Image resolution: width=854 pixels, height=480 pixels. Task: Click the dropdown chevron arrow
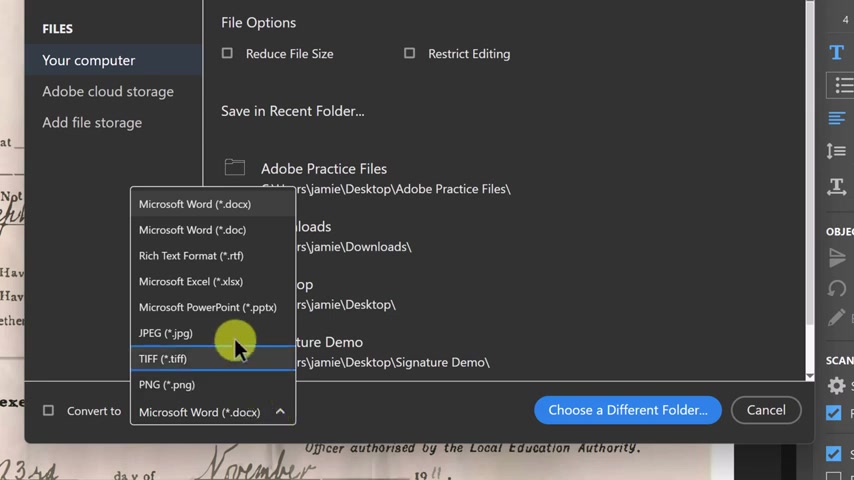pyautogui.click(x=280, y=411)
